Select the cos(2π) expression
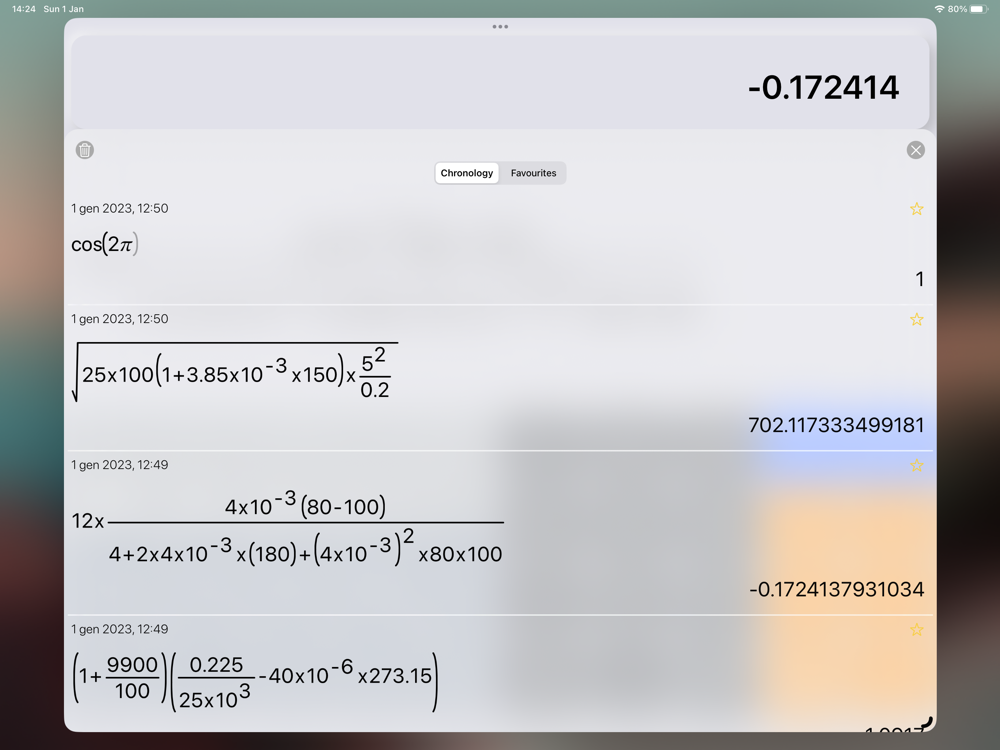Viewport: 1000px width, 750px height. pos(105,244)
